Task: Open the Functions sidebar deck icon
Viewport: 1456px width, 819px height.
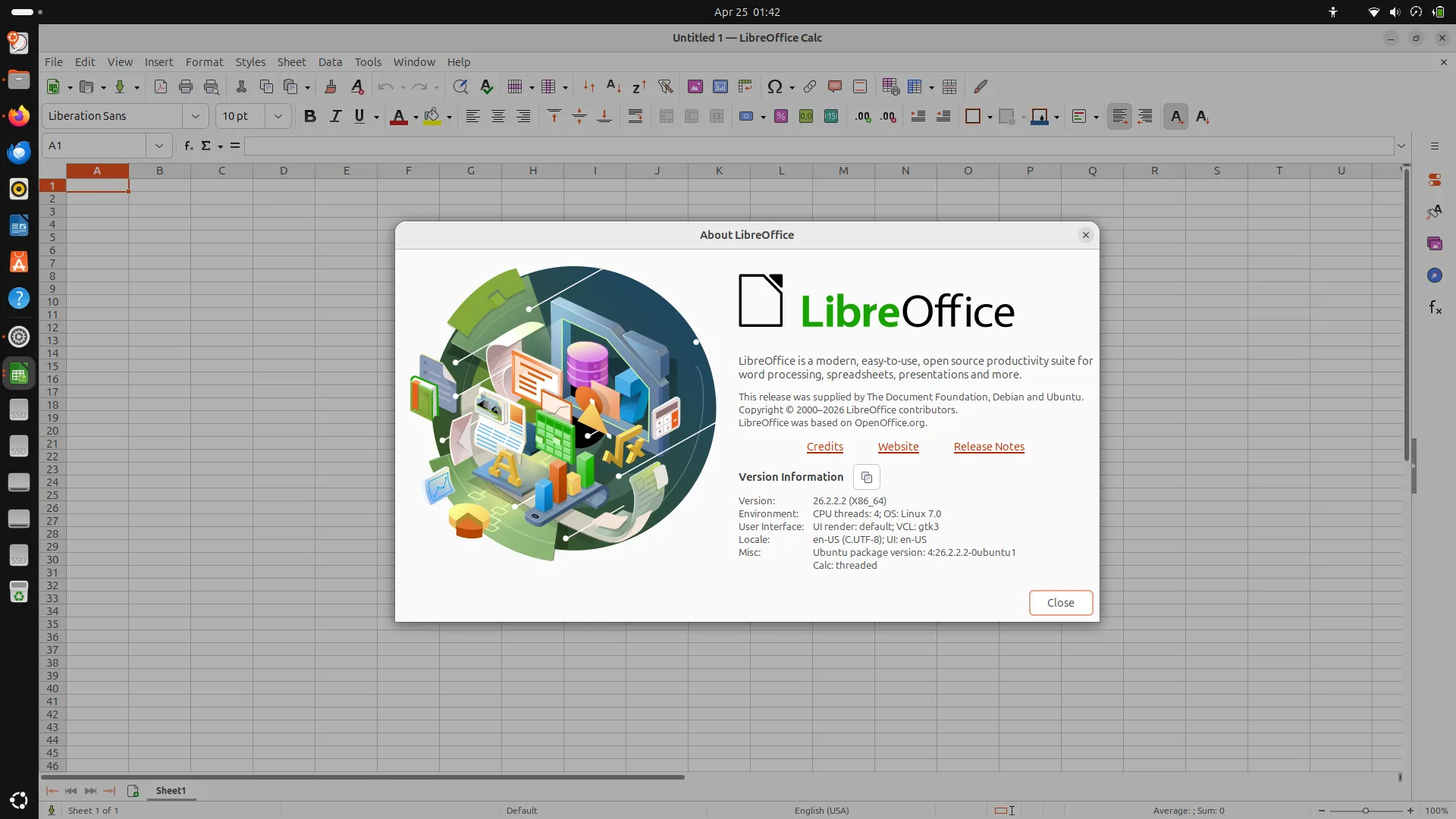Action: (1435, 307)
